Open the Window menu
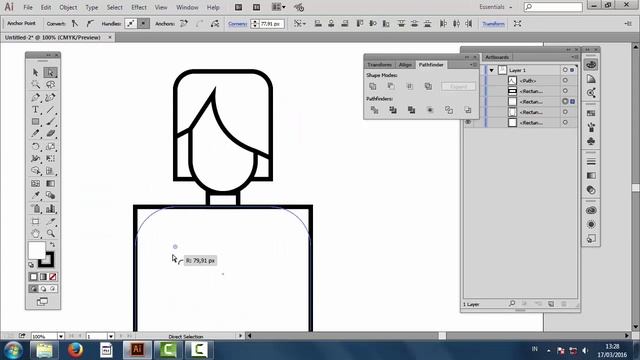640x360 pixels. click(187, 7)
